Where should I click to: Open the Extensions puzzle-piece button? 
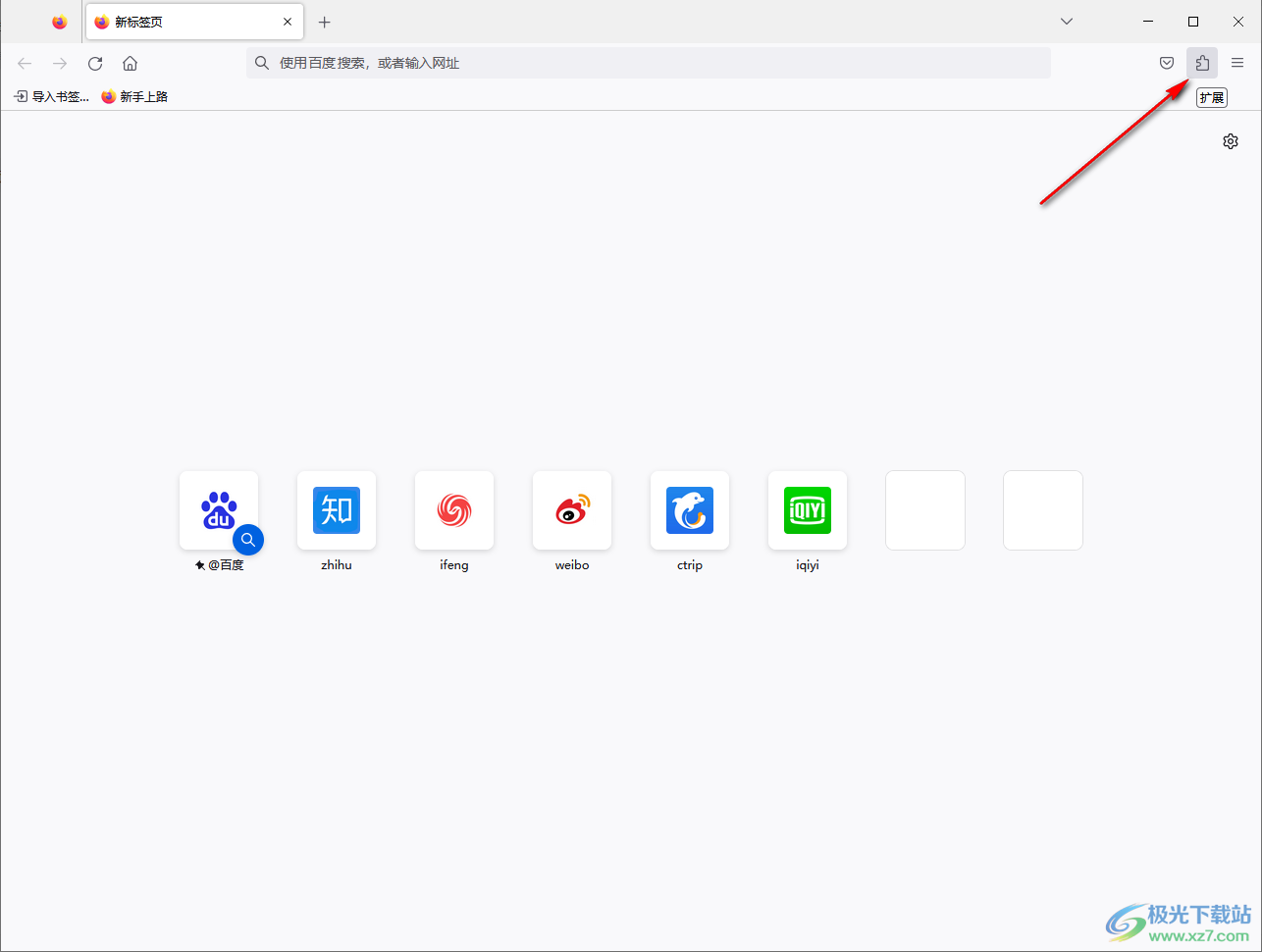[x=1202, y=63]
